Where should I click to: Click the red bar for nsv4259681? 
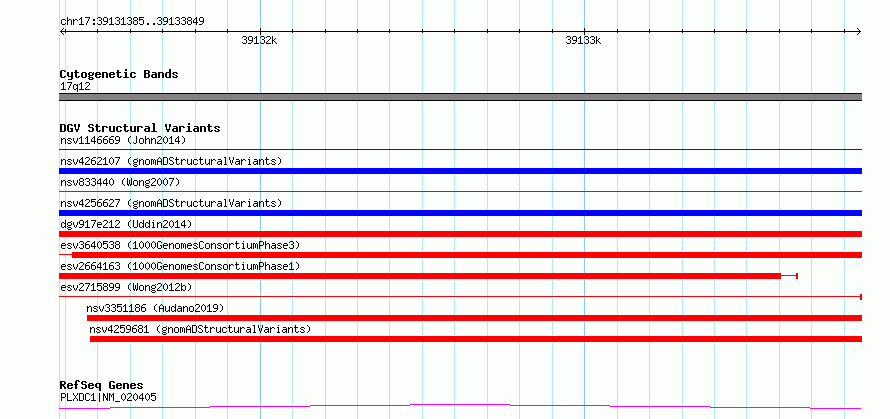(476, 339)
